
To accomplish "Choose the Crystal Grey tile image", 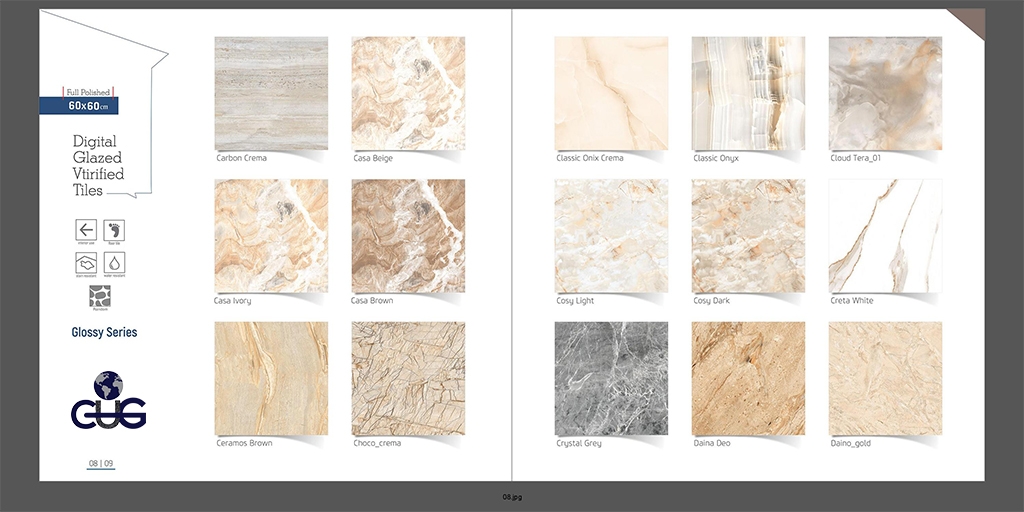I will point(611,378).
